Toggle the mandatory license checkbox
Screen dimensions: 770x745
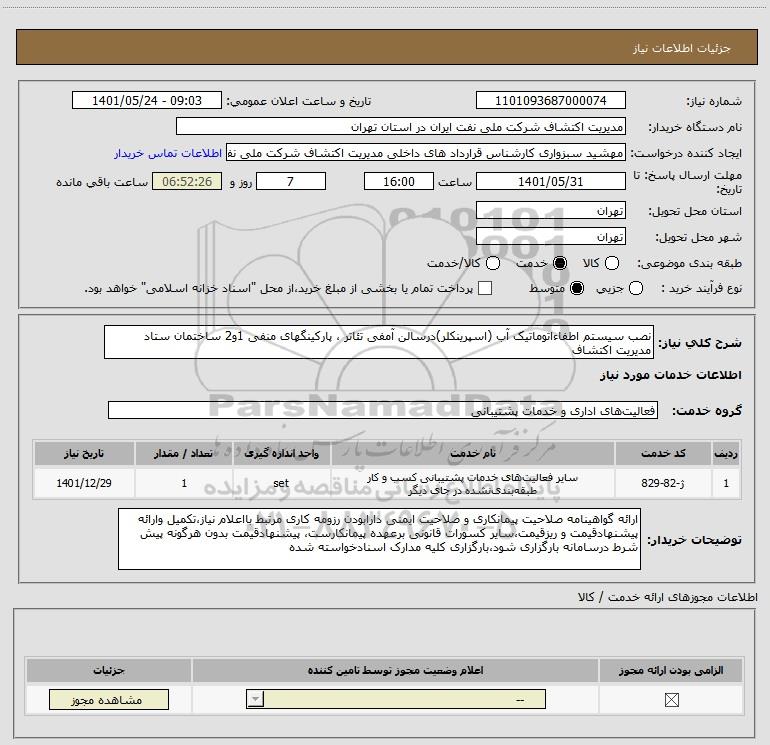click(x=671, y=700)
